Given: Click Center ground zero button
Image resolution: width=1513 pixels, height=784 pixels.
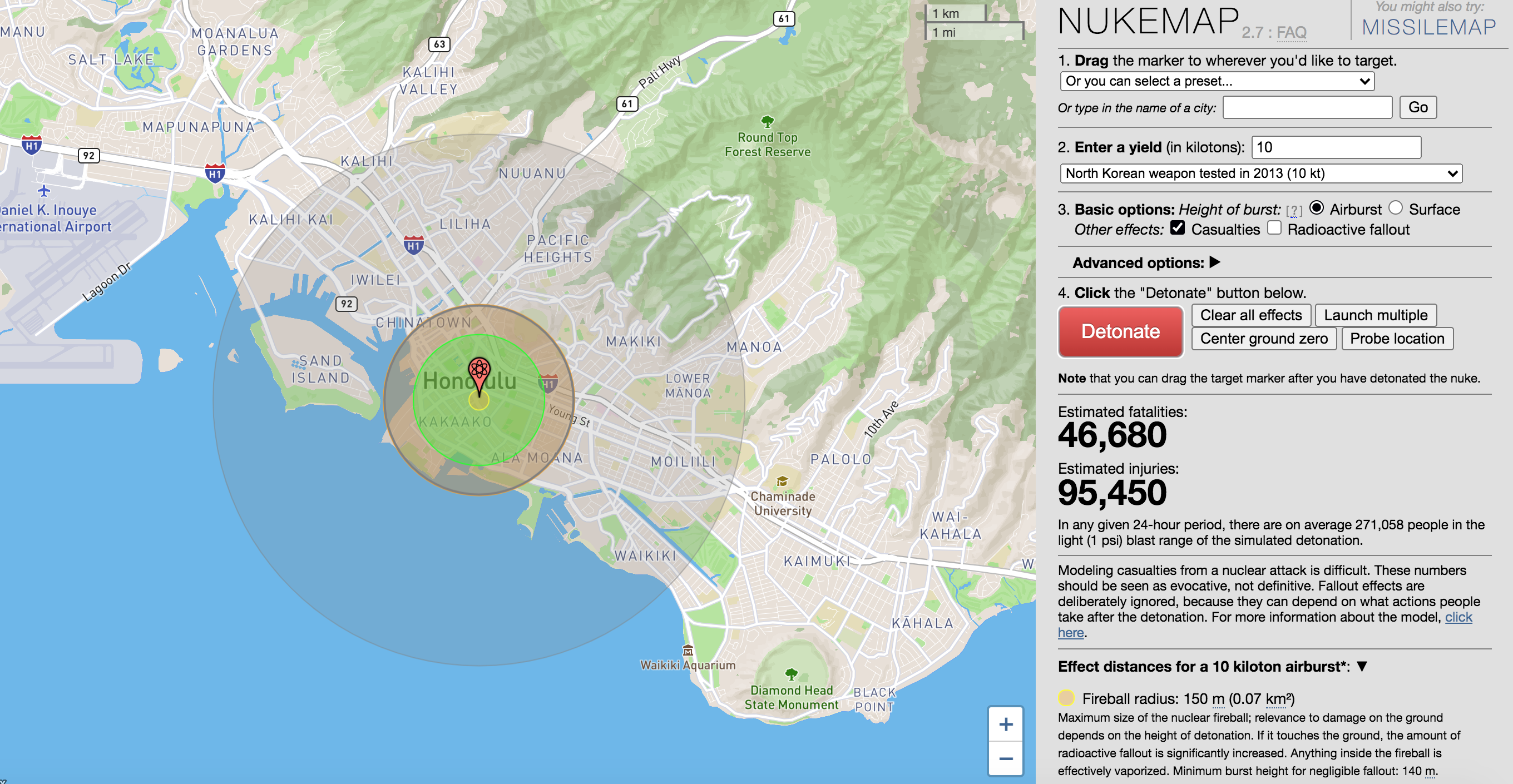Looking at the screenshot, I should pos(1263,339).
